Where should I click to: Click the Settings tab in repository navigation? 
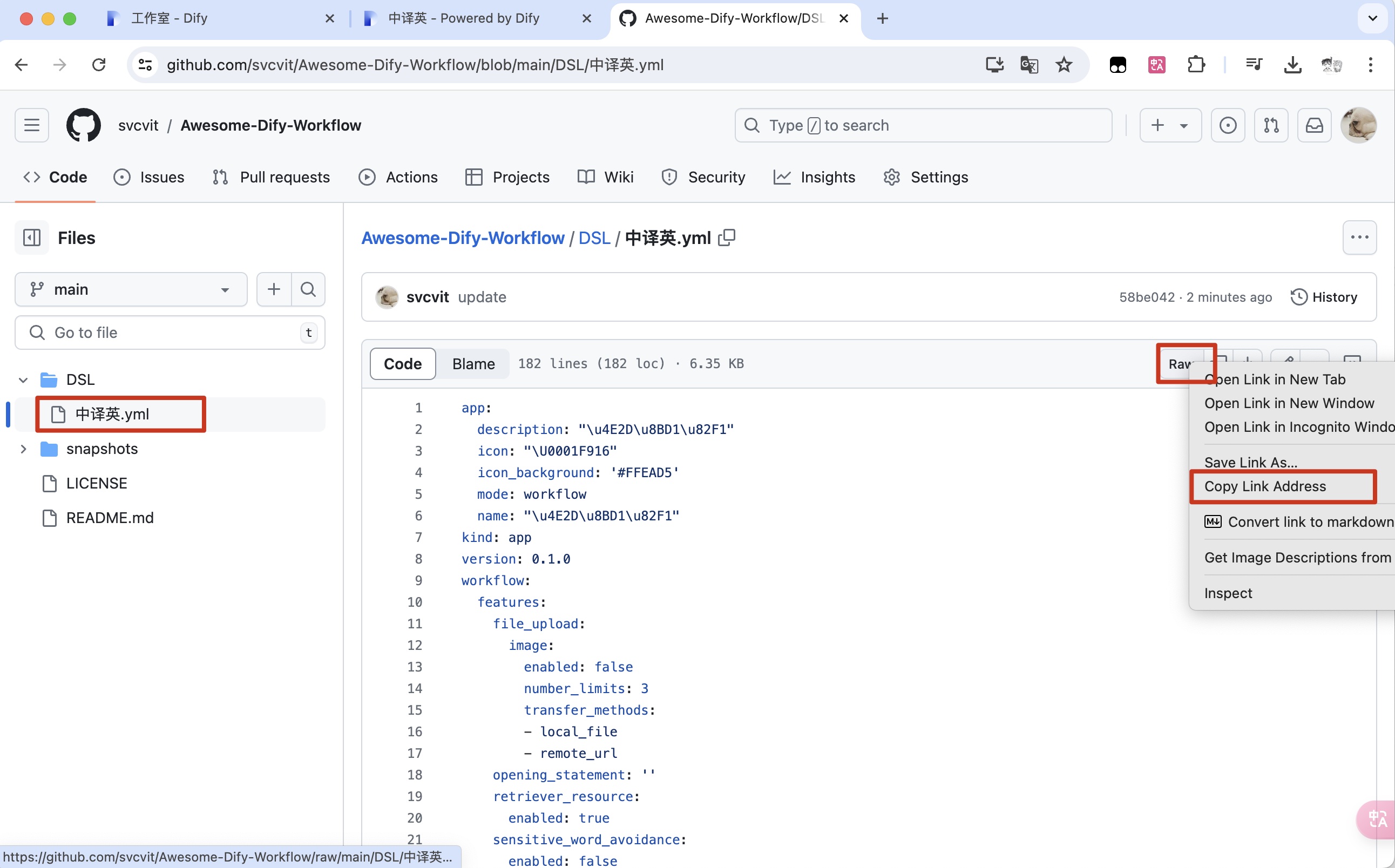point(938,177)
